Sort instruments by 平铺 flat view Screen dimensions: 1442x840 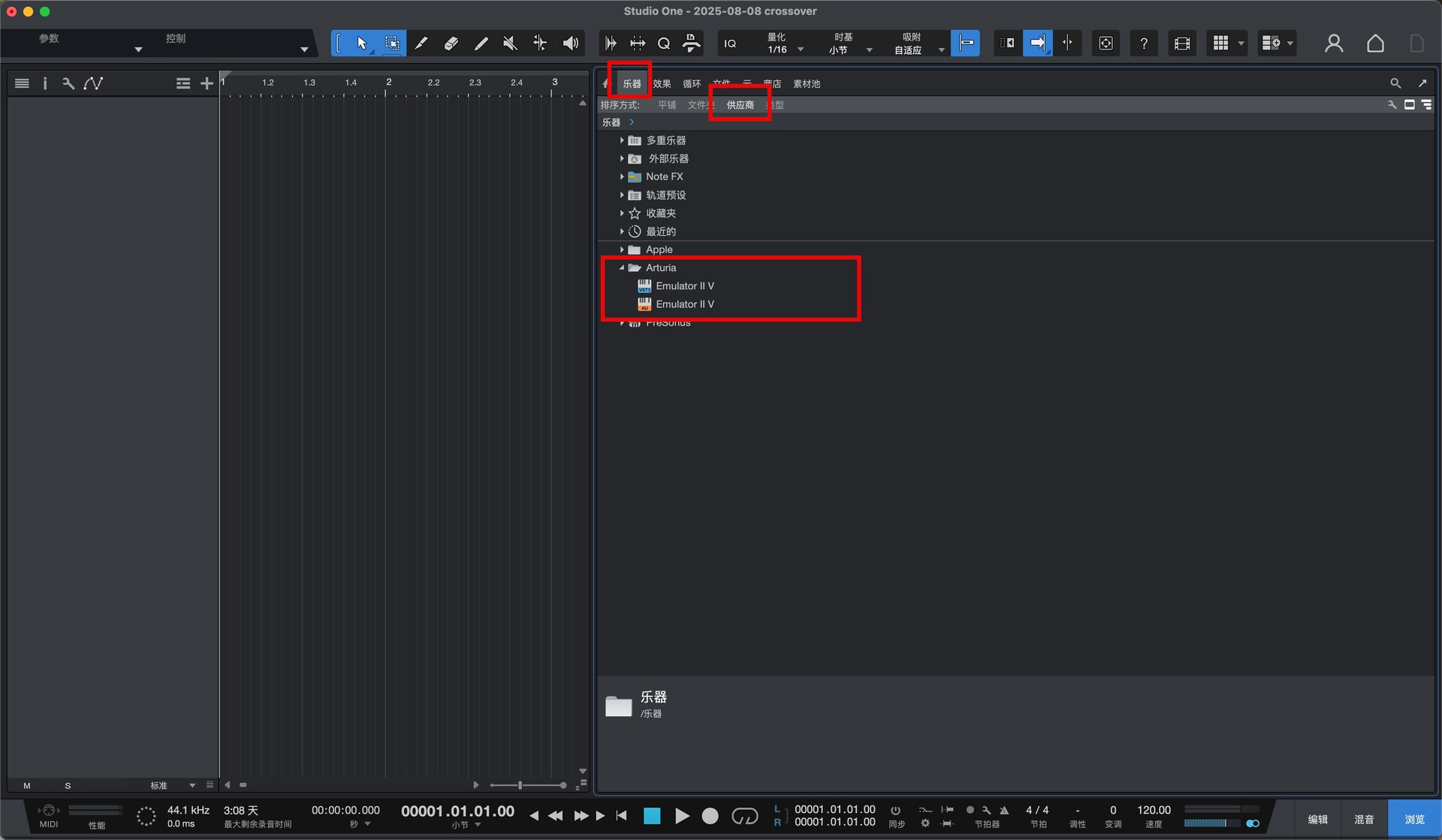(667, 105)
